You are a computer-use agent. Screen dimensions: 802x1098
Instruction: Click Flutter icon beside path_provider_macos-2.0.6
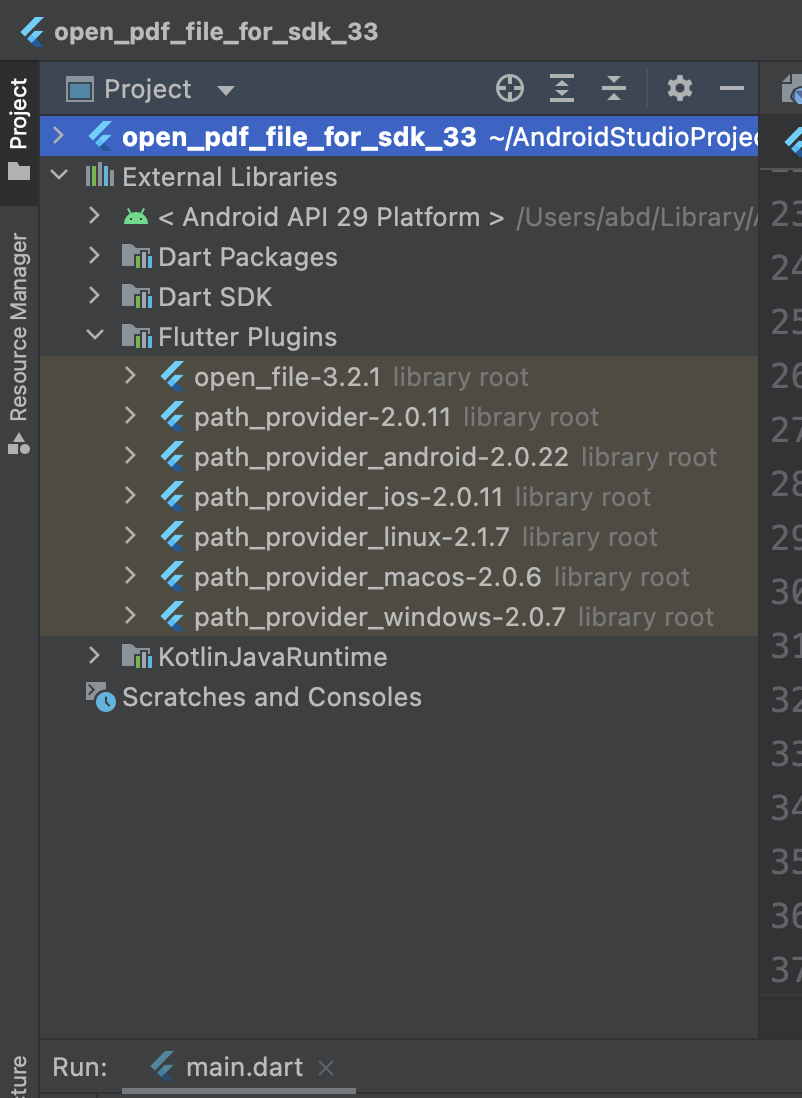pos(172,576)
